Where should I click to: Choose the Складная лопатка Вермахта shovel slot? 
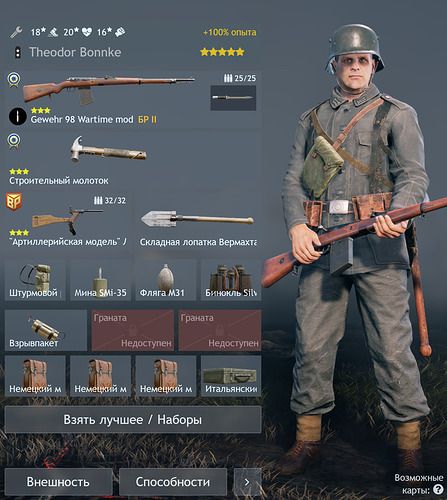198,221
